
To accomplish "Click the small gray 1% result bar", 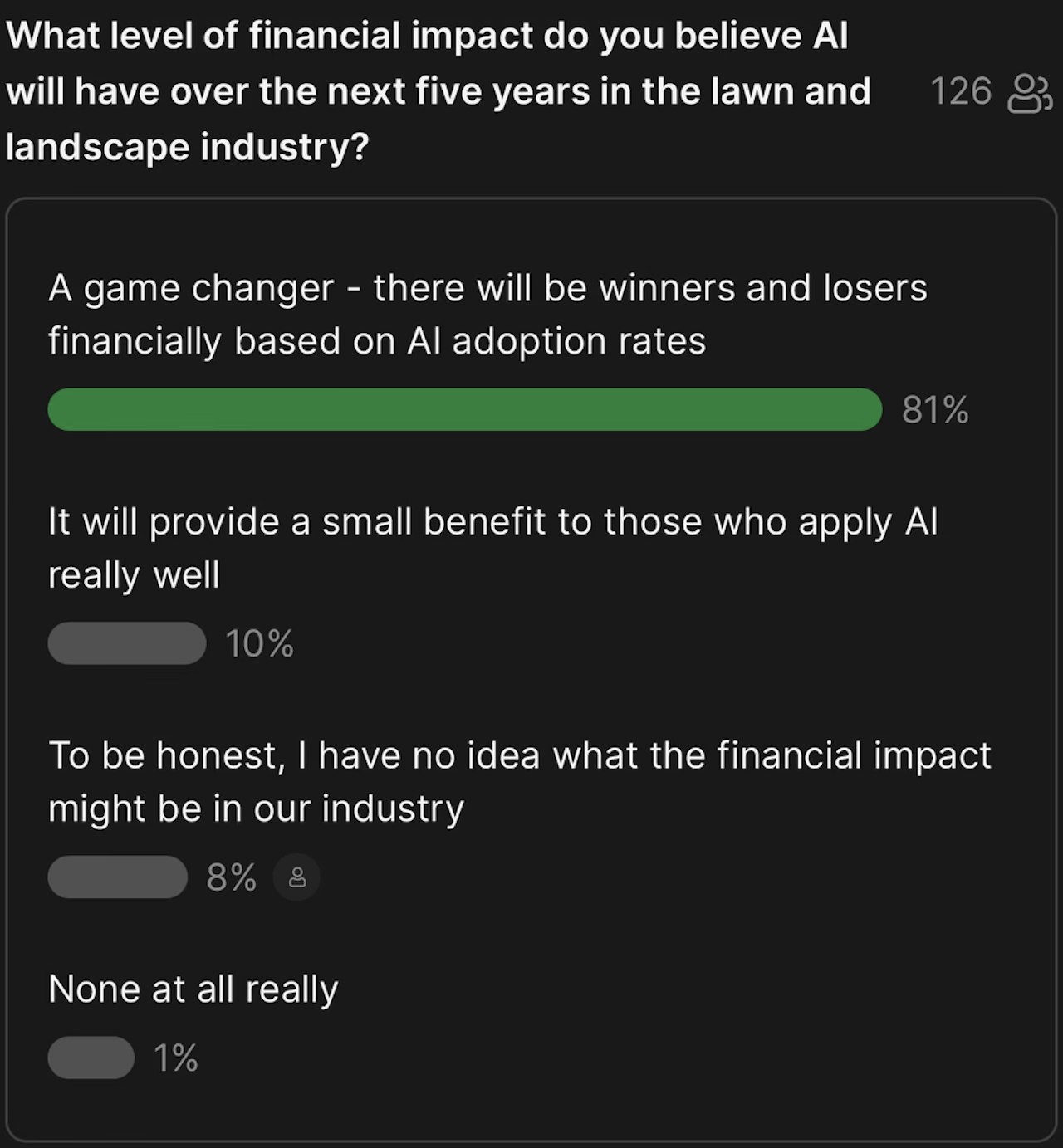I will point(91,1058).
